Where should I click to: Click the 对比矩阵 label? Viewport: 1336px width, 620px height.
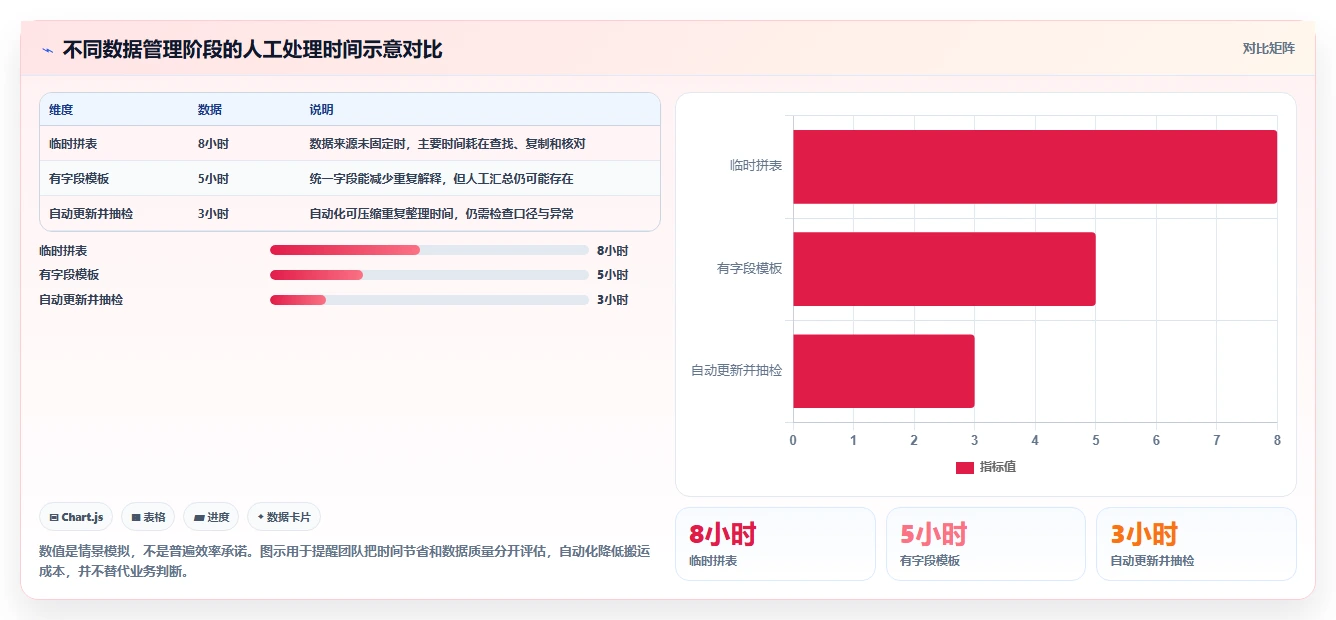tap(1268, 48)
